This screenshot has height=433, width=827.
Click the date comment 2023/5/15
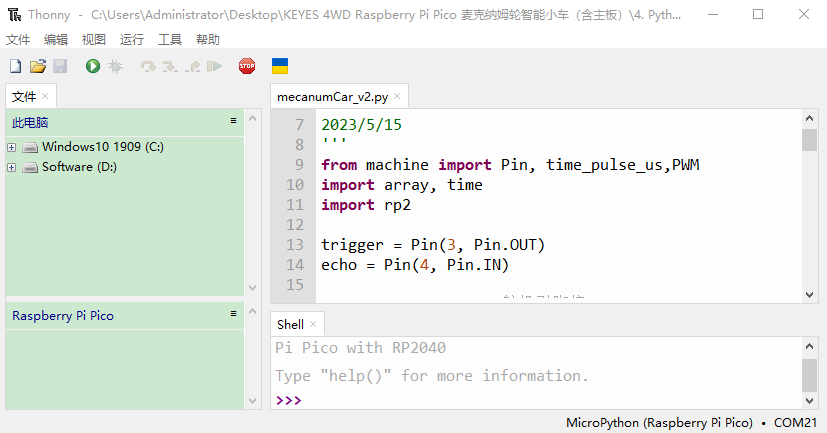click(362, 125)
